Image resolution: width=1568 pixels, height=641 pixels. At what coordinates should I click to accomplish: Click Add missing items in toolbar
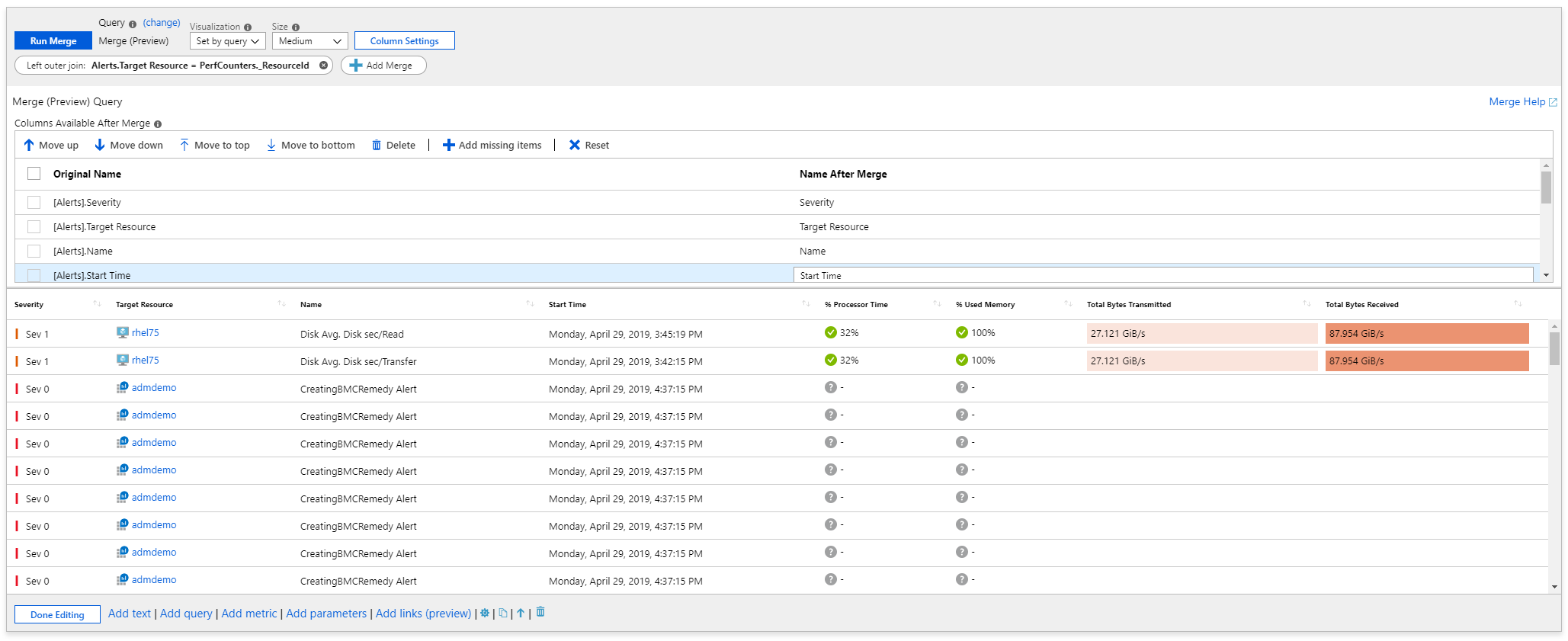point(492,145)
